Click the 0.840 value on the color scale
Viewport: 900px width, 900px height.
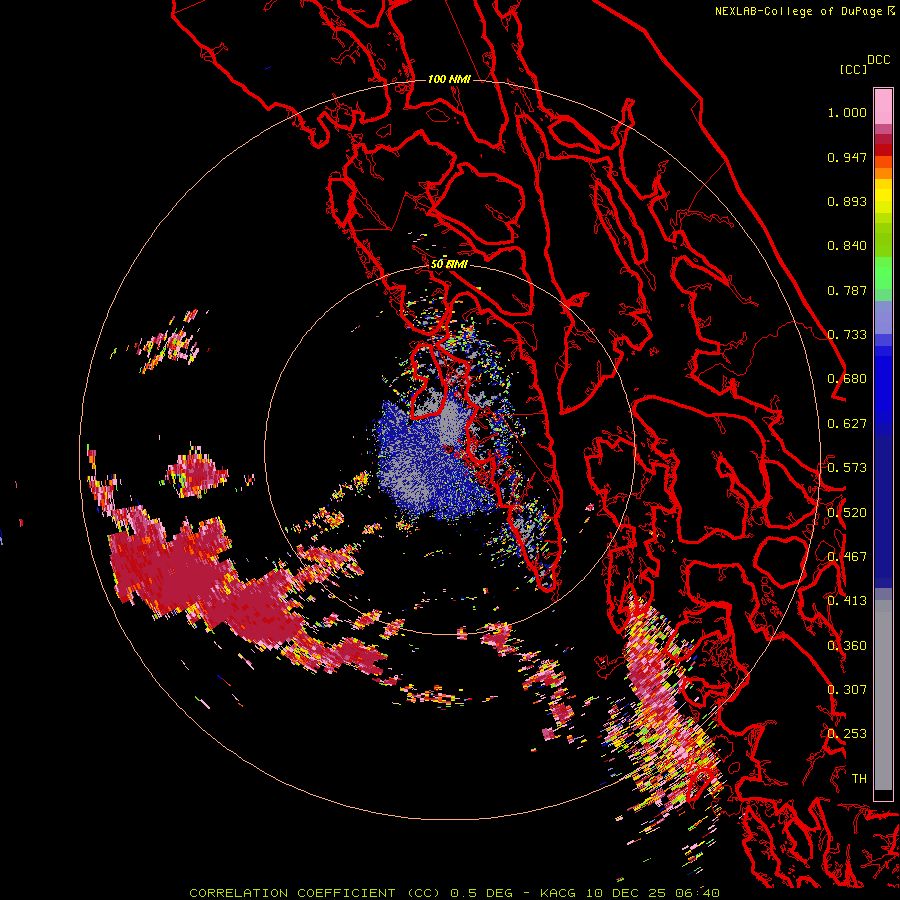click(x=847, y=246)
